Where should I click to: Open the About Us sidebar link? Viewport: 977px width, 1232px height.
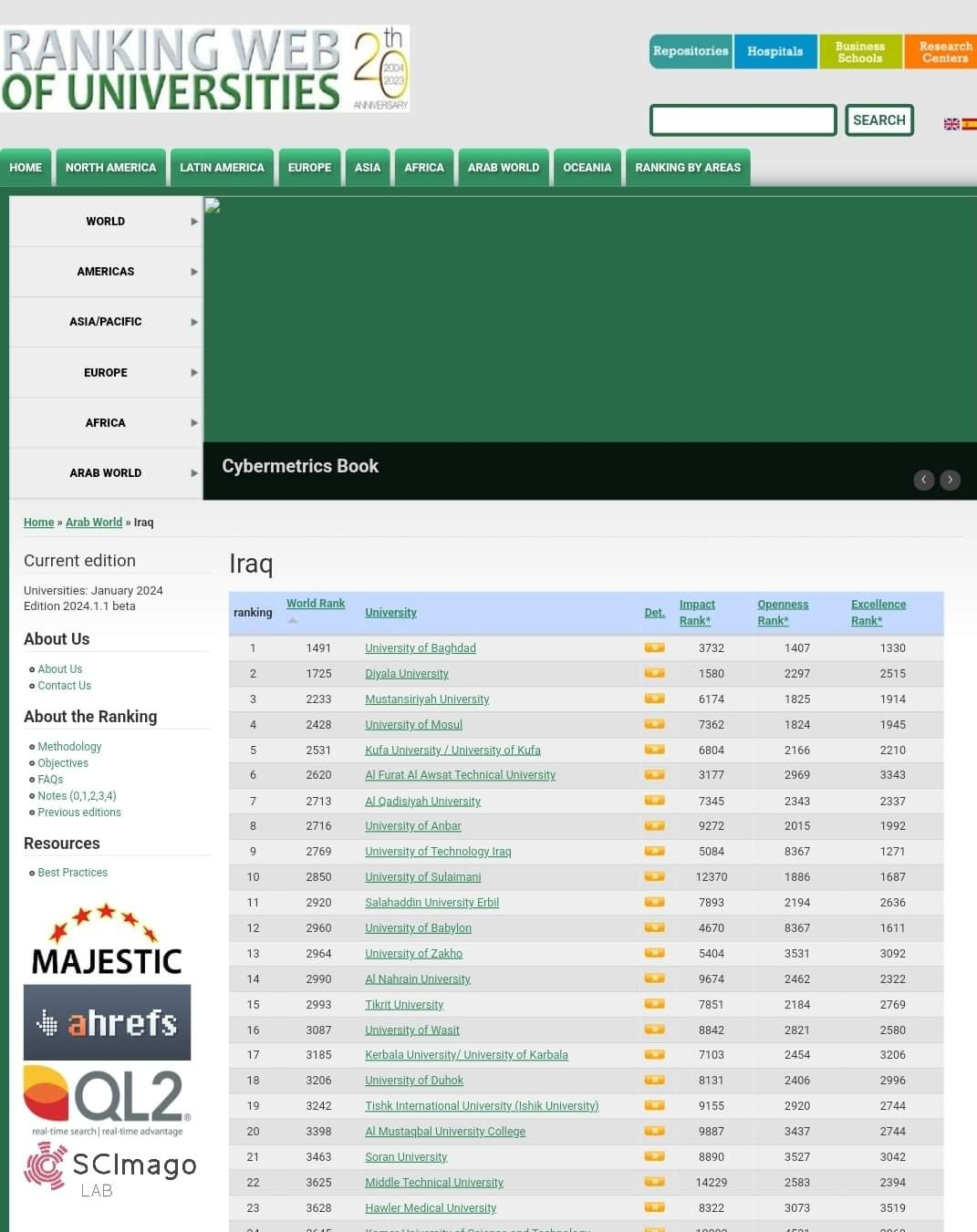coord(60,668)
